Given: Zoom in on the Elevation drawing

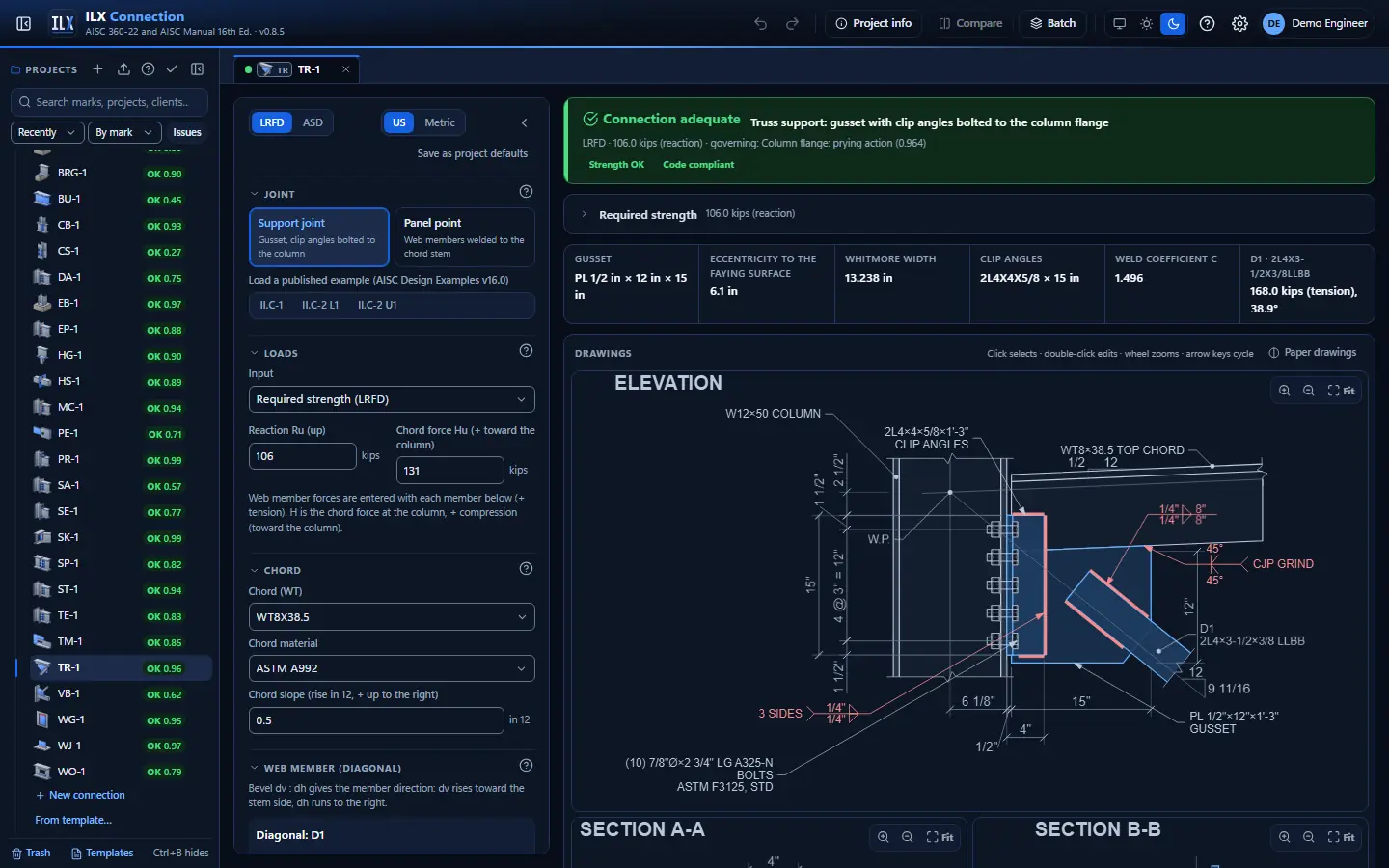Looking at the screenshot, I should (x=1284, y=391).
